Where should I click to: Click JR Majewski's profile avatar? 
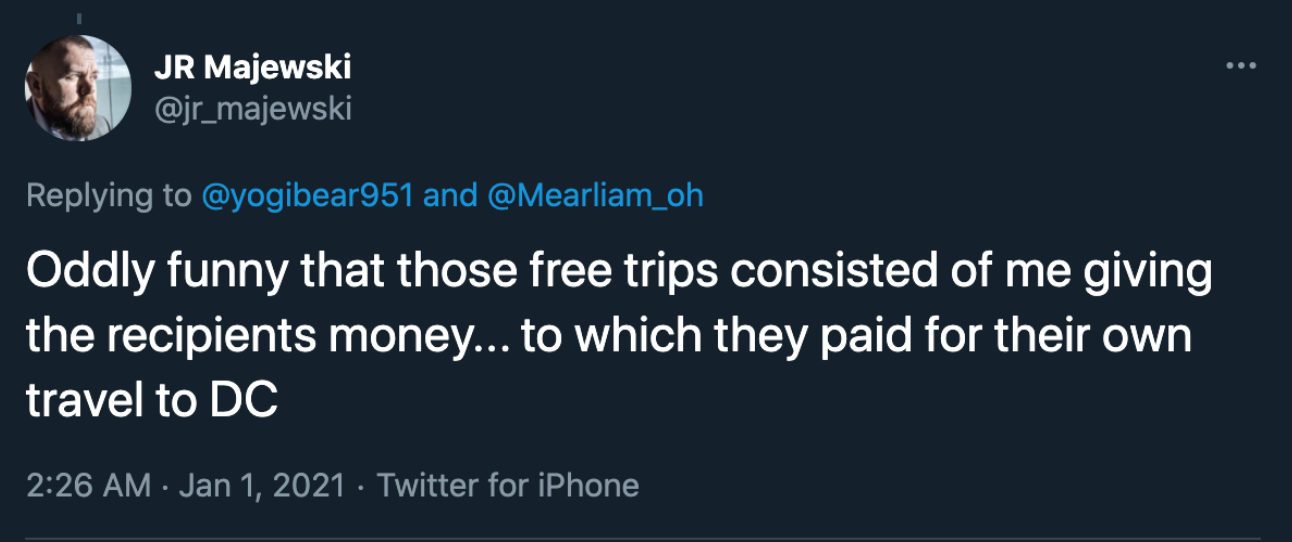[x=78, y=88]
